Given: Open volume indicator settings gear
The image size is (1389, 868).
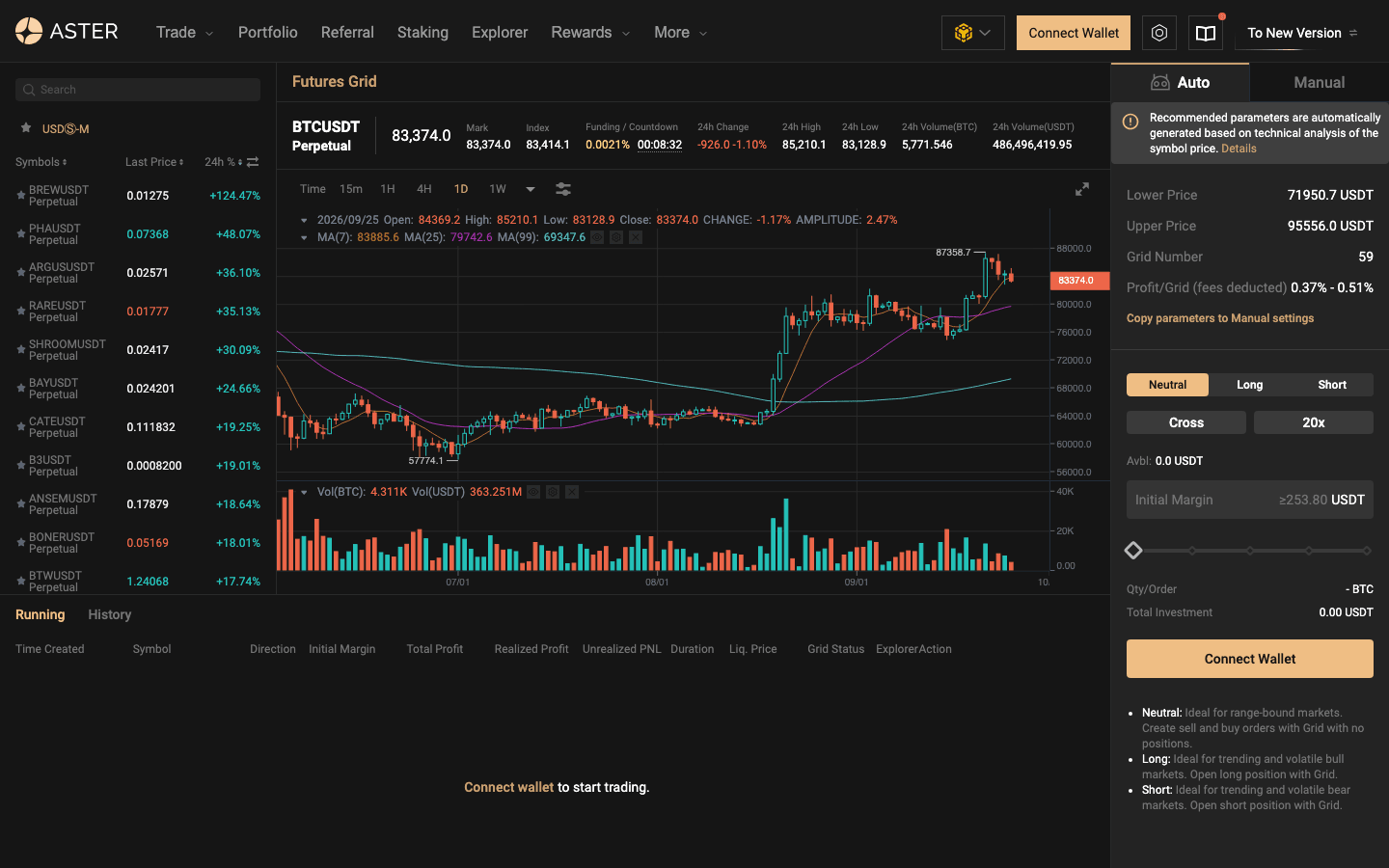Looking at the screenshot, I should pyautogui.click(x=553, y=492).
